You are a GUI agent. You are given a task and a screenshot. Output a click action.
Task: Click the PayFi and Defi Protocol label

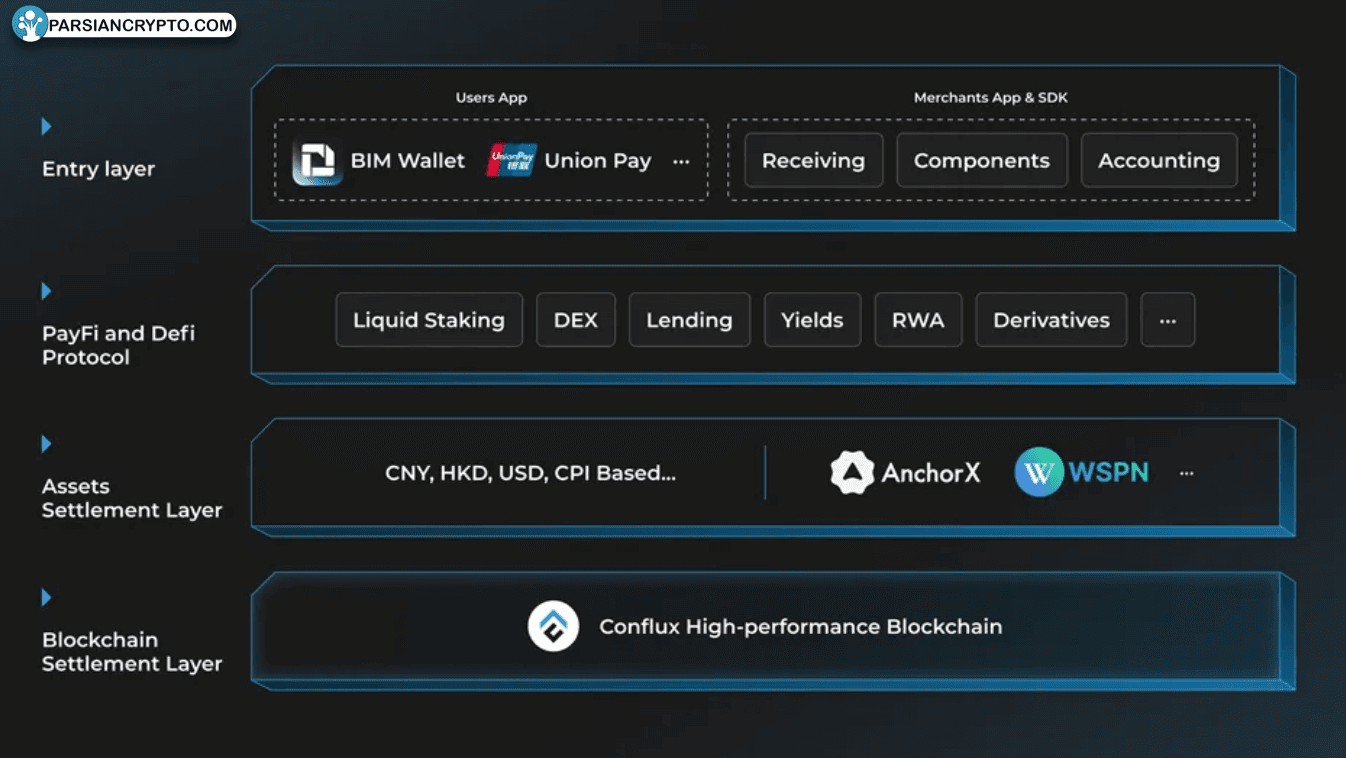(118, 345)
